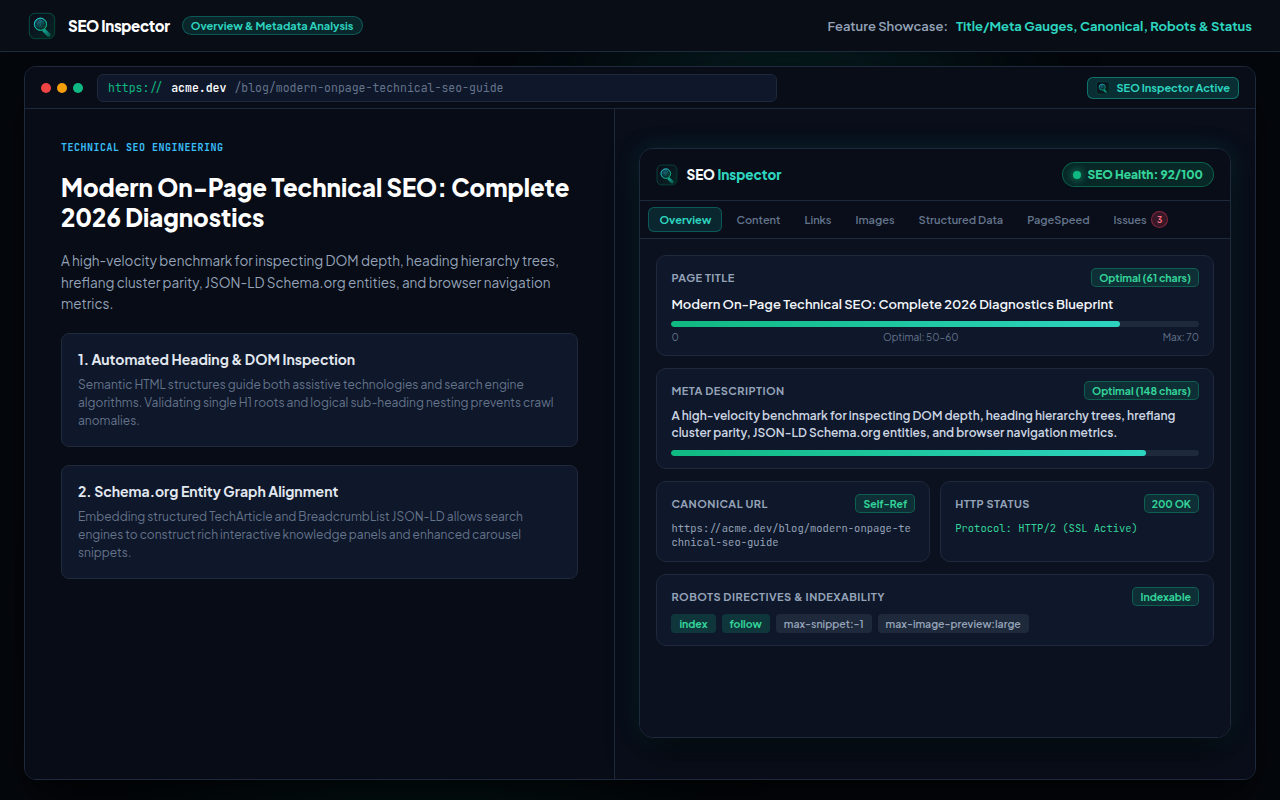
Task: Click the article intro paragraph under the heading
Action: 310,282
